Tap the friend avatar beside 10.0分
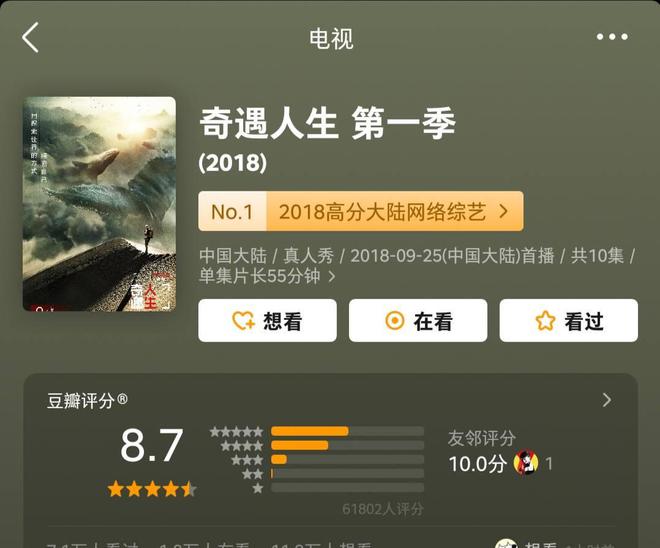The image size is (660, 548). tap(526, 463)
